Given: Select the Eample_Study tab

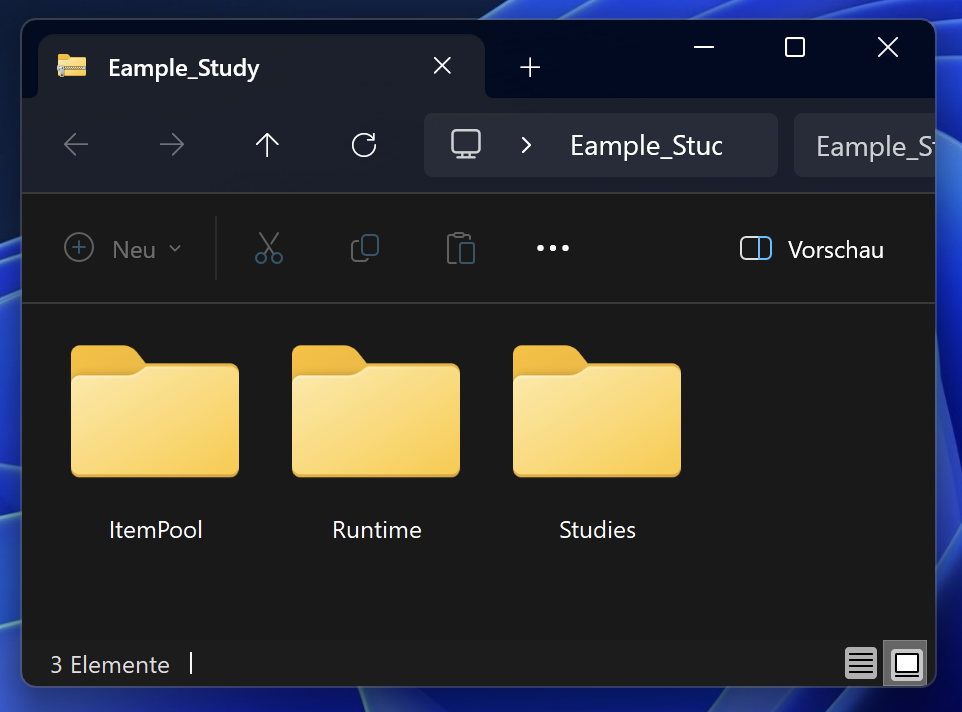Looking at the screenshot, I should pyautogui.click(x=261, y=66).
